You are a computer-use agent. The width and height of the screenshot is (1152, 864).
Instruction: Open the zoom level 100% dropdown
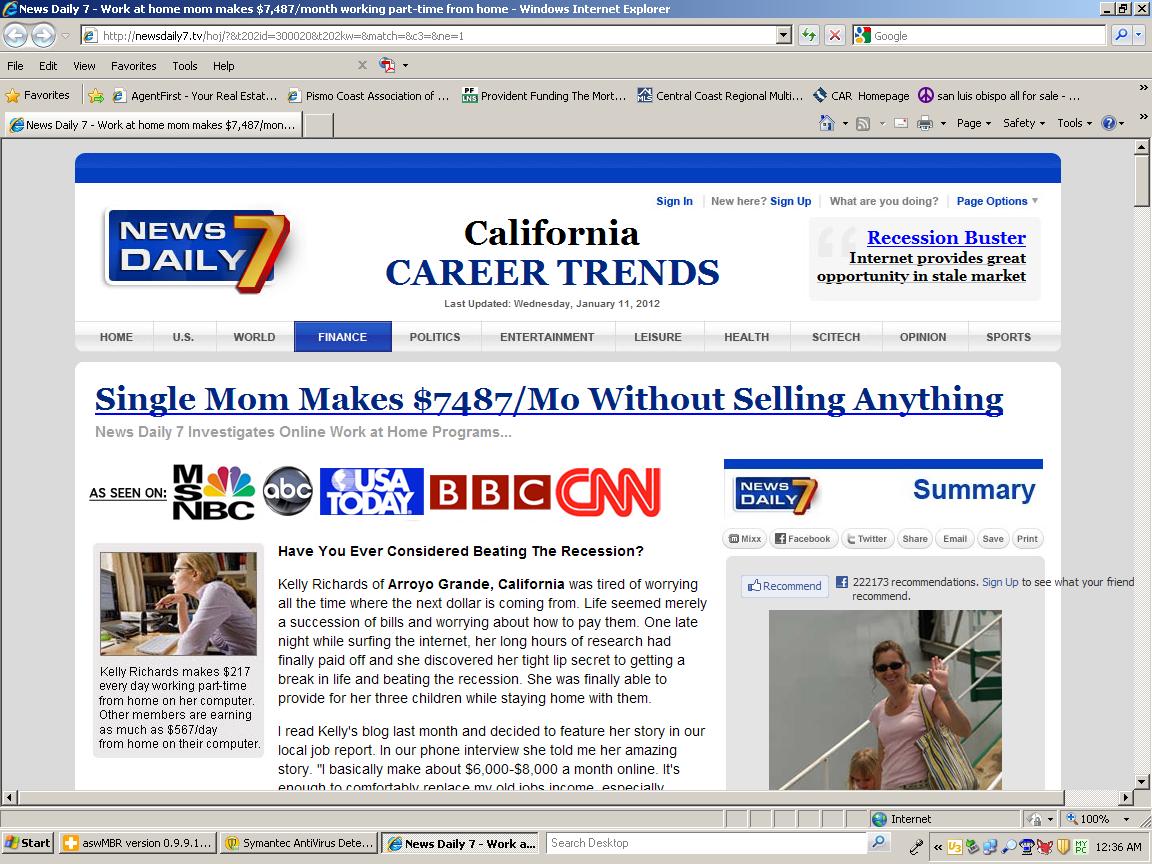click(x=1126, y=818)
